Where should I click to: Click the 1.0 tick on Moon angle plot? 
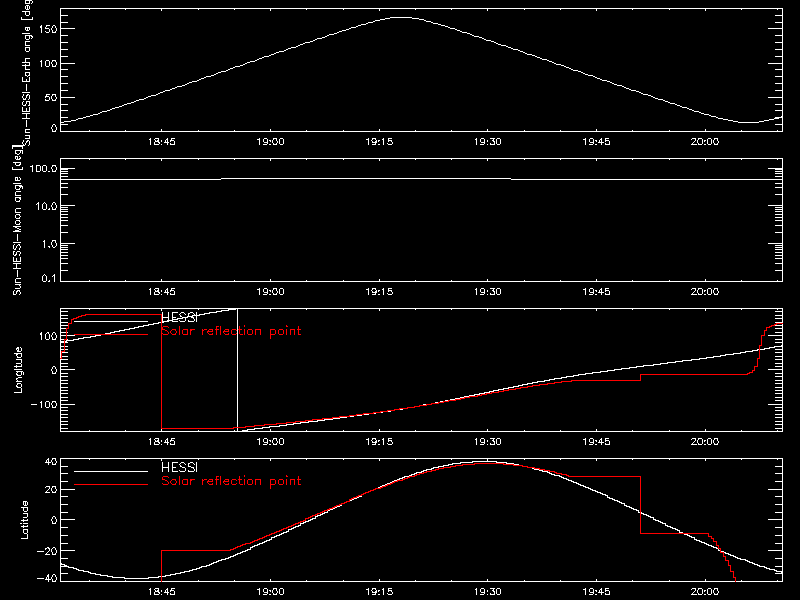click(49, 244)
